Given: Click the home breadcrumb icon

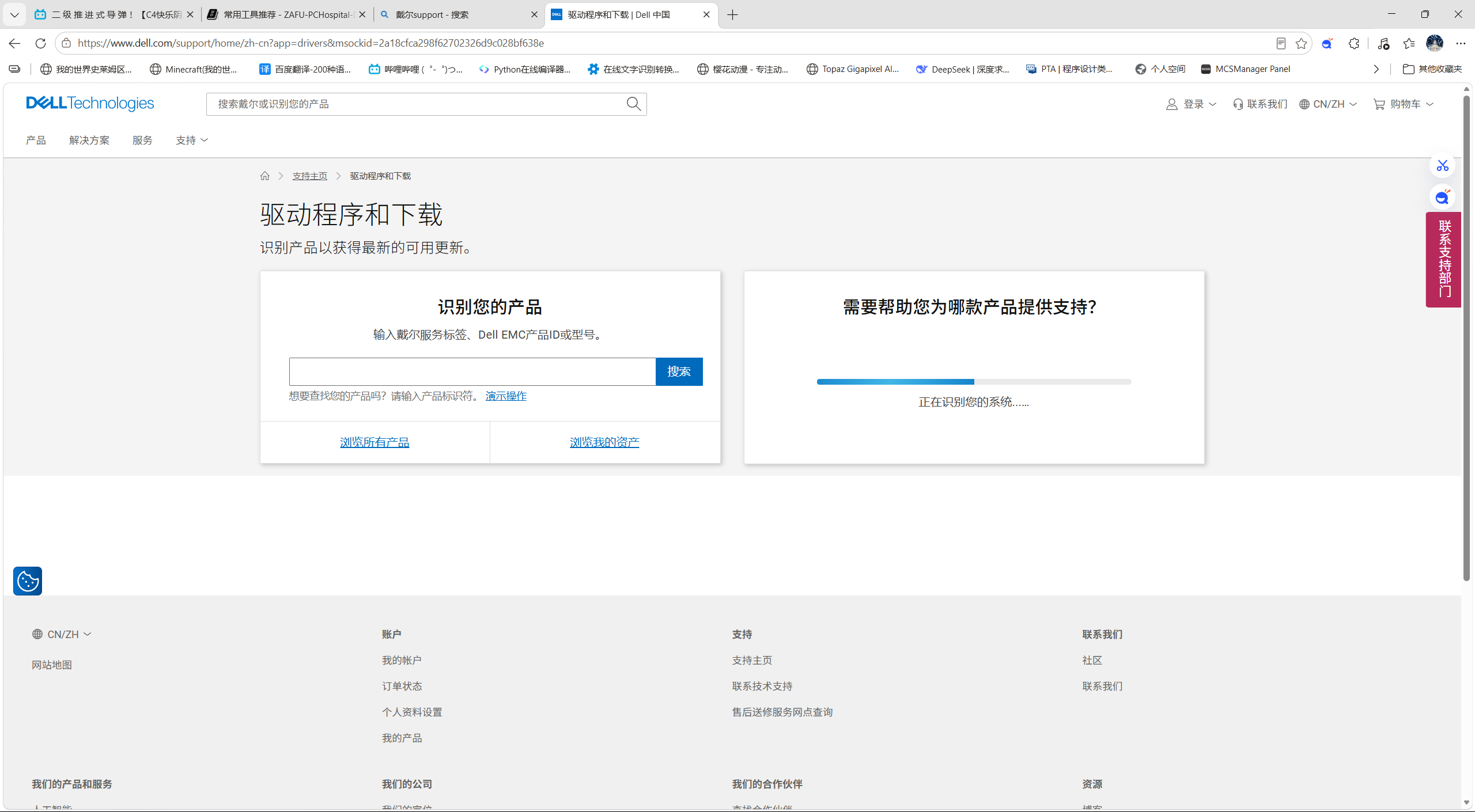Looking at the screenshot, I should (x=264, y=176).
